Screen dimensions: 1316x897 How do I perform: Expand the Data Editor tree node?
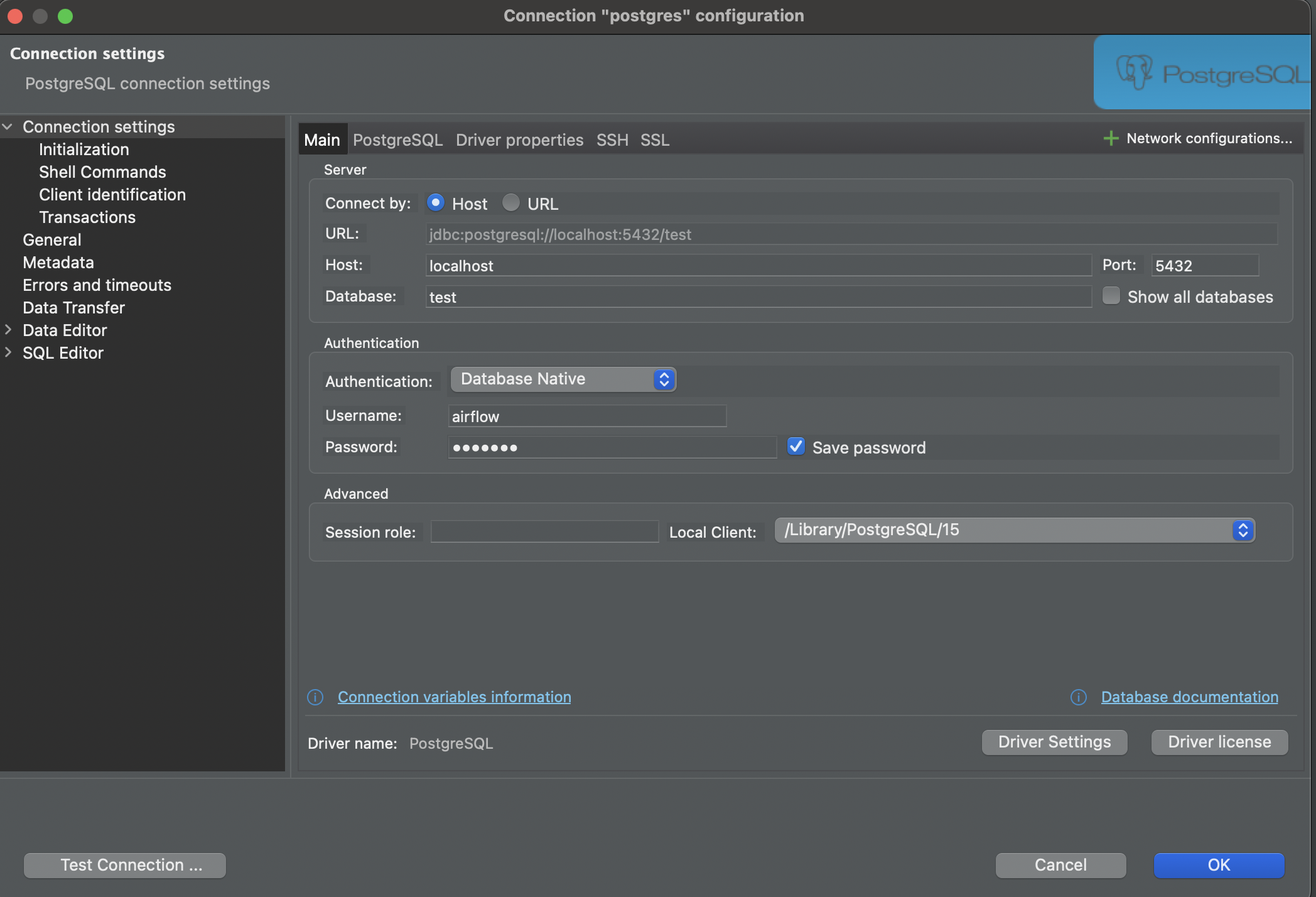click(8, 330)
